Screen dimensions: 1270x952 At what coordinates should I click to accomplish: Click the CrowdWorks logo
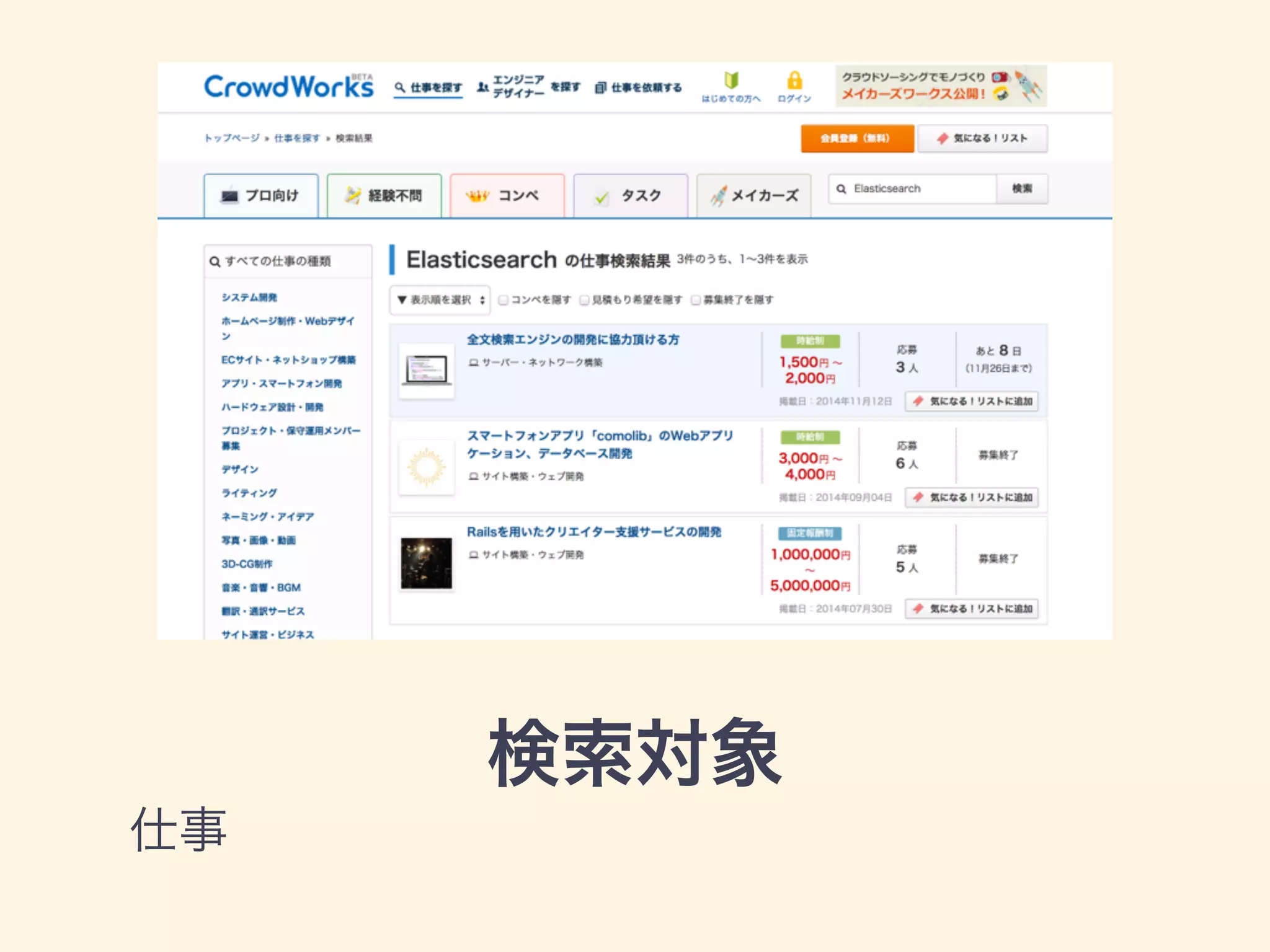click(289, 86)
